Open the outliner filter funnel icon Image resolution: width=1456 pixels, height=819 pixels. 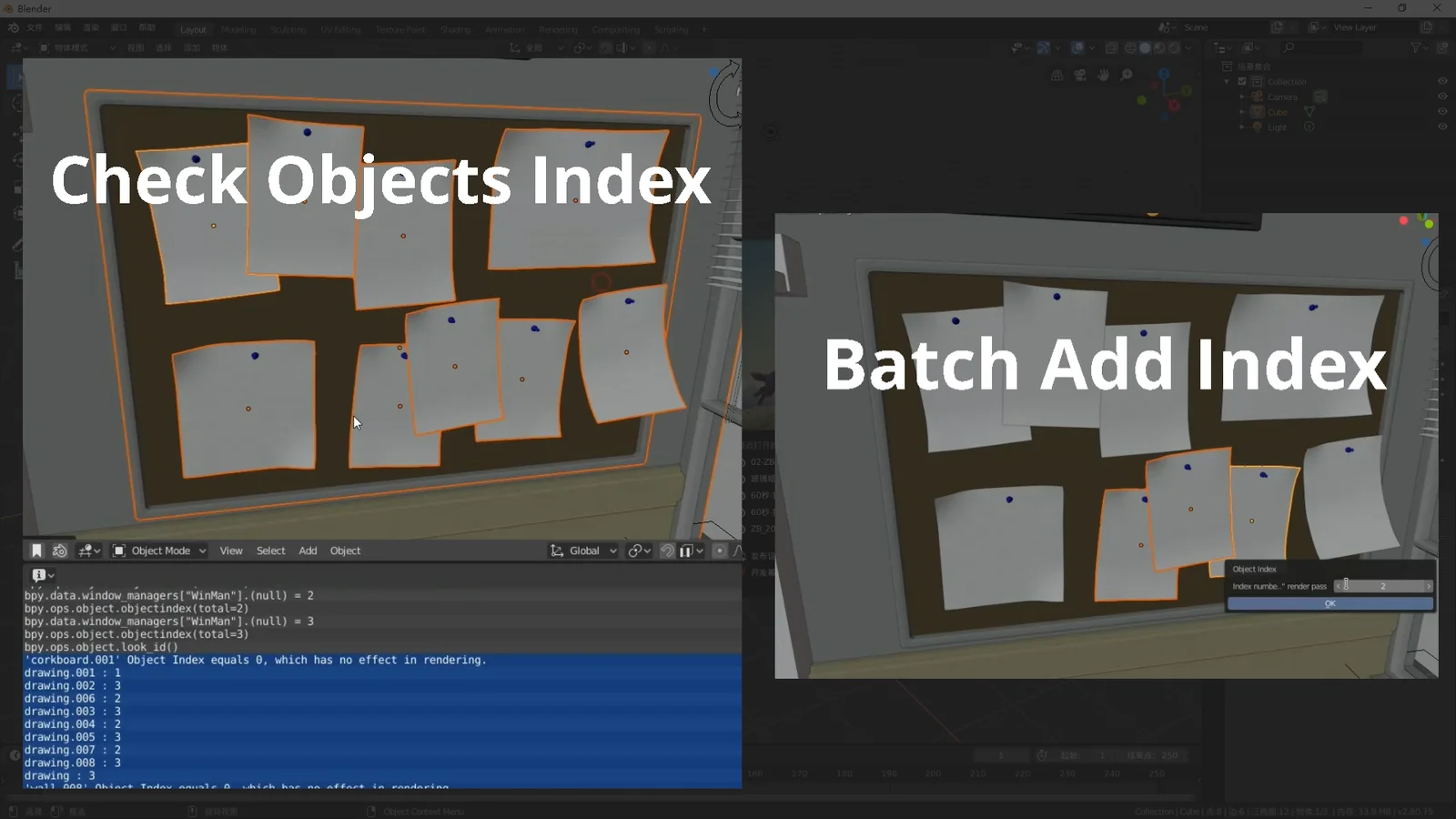(x=1416, y=46)
